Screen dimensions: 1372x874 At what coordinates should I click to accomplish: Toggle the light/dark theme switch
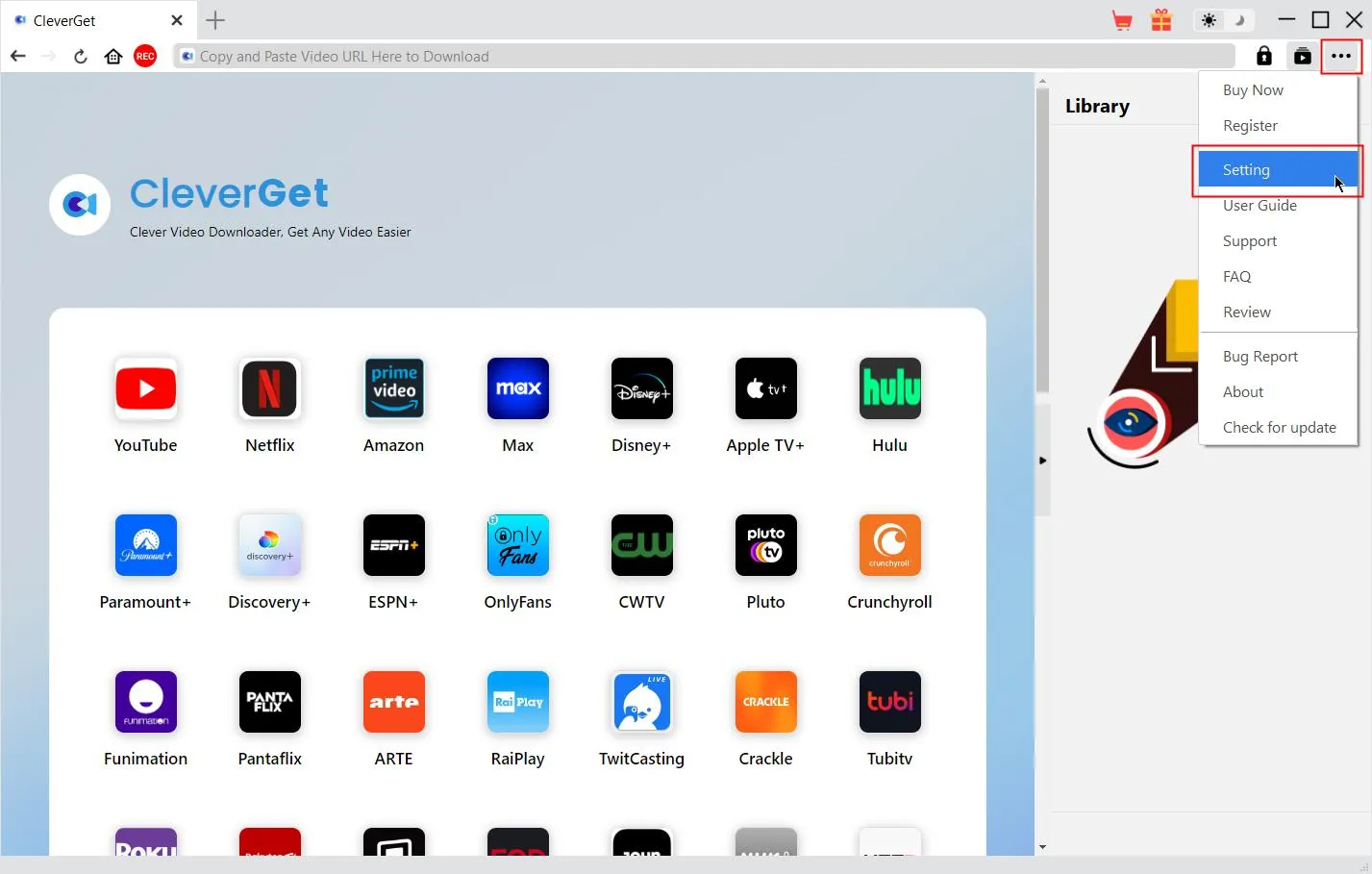1224,20
